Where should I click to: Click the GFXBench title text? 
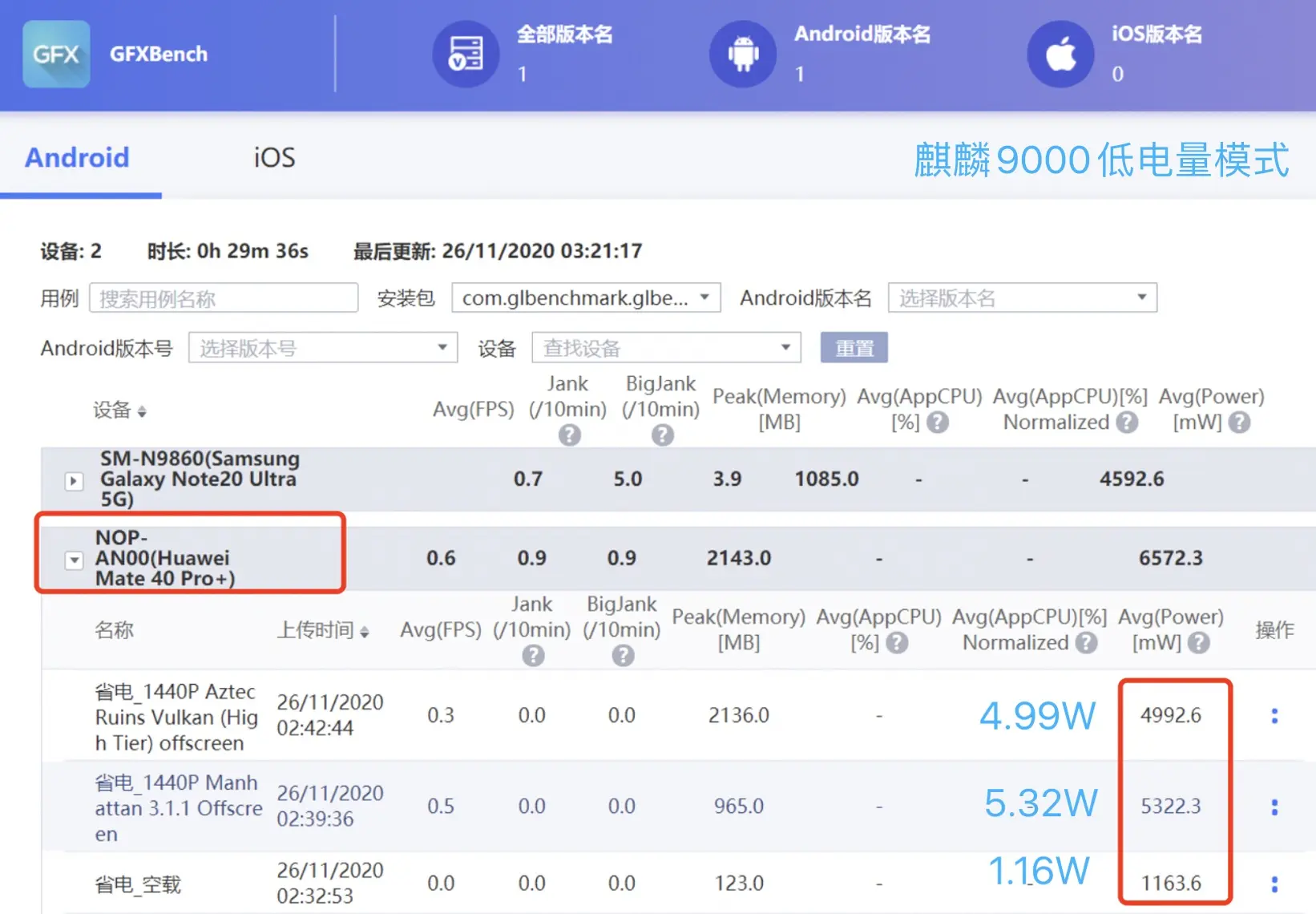[159, 54]
